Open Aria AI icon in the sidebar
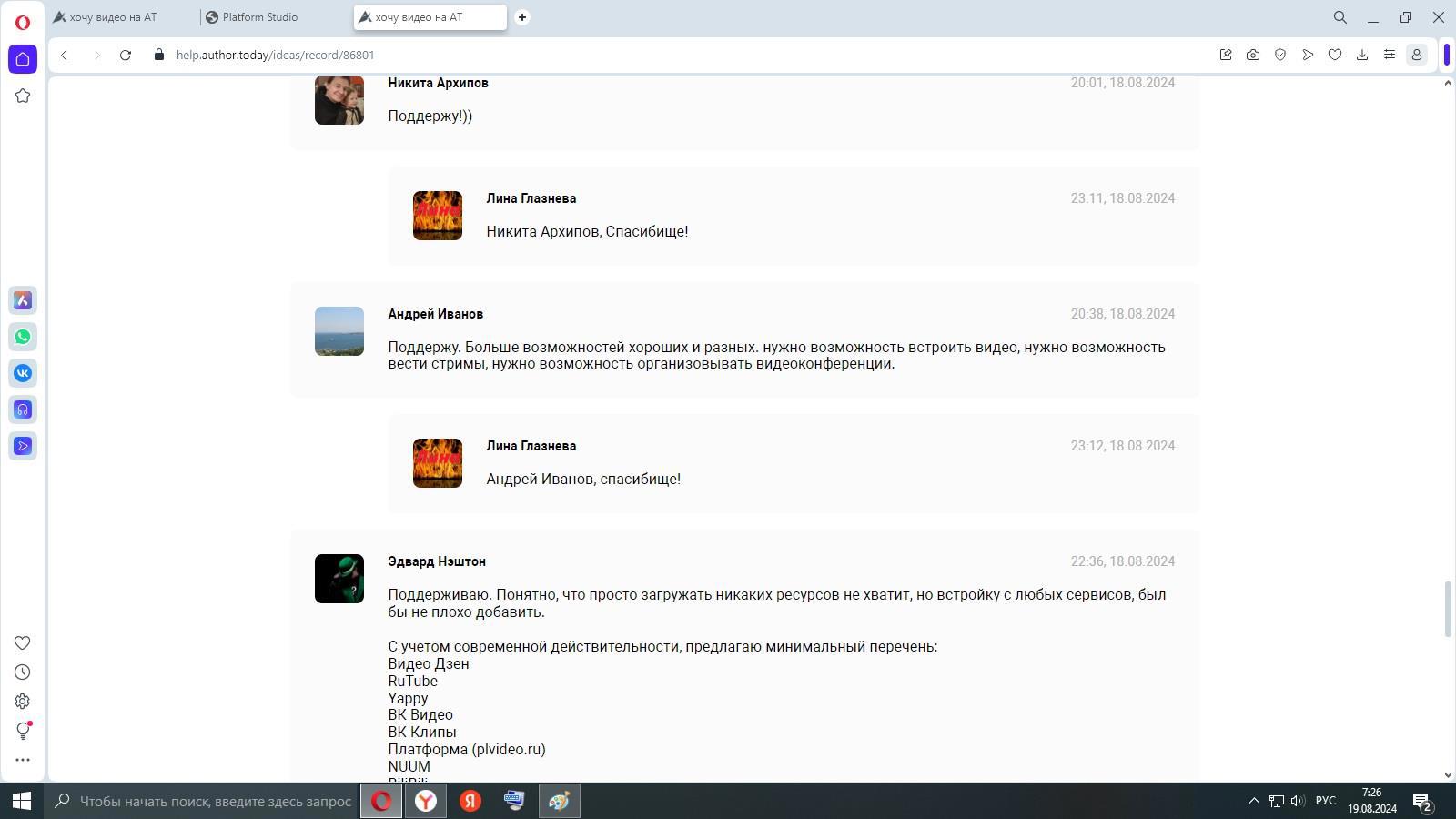 click(x=23, y=300)
